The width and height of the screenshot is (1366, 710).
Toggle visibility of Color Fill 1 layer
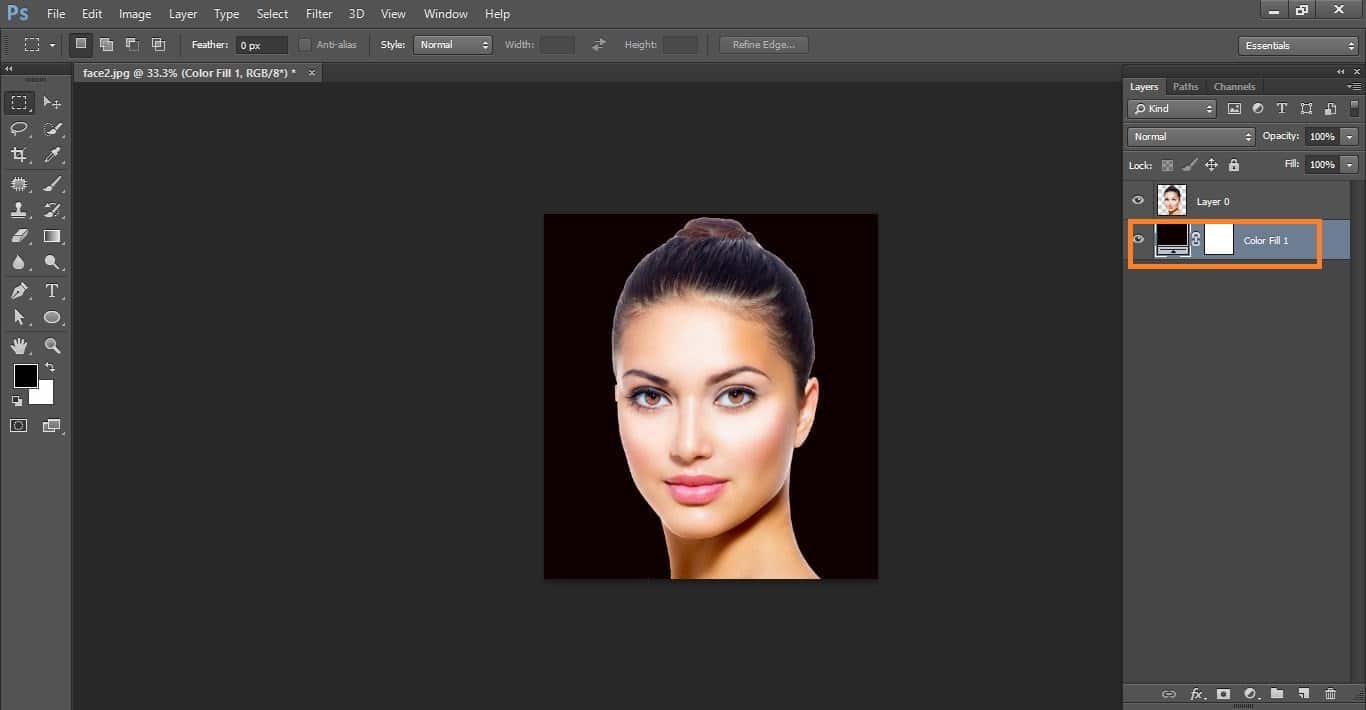point(1138,239)
